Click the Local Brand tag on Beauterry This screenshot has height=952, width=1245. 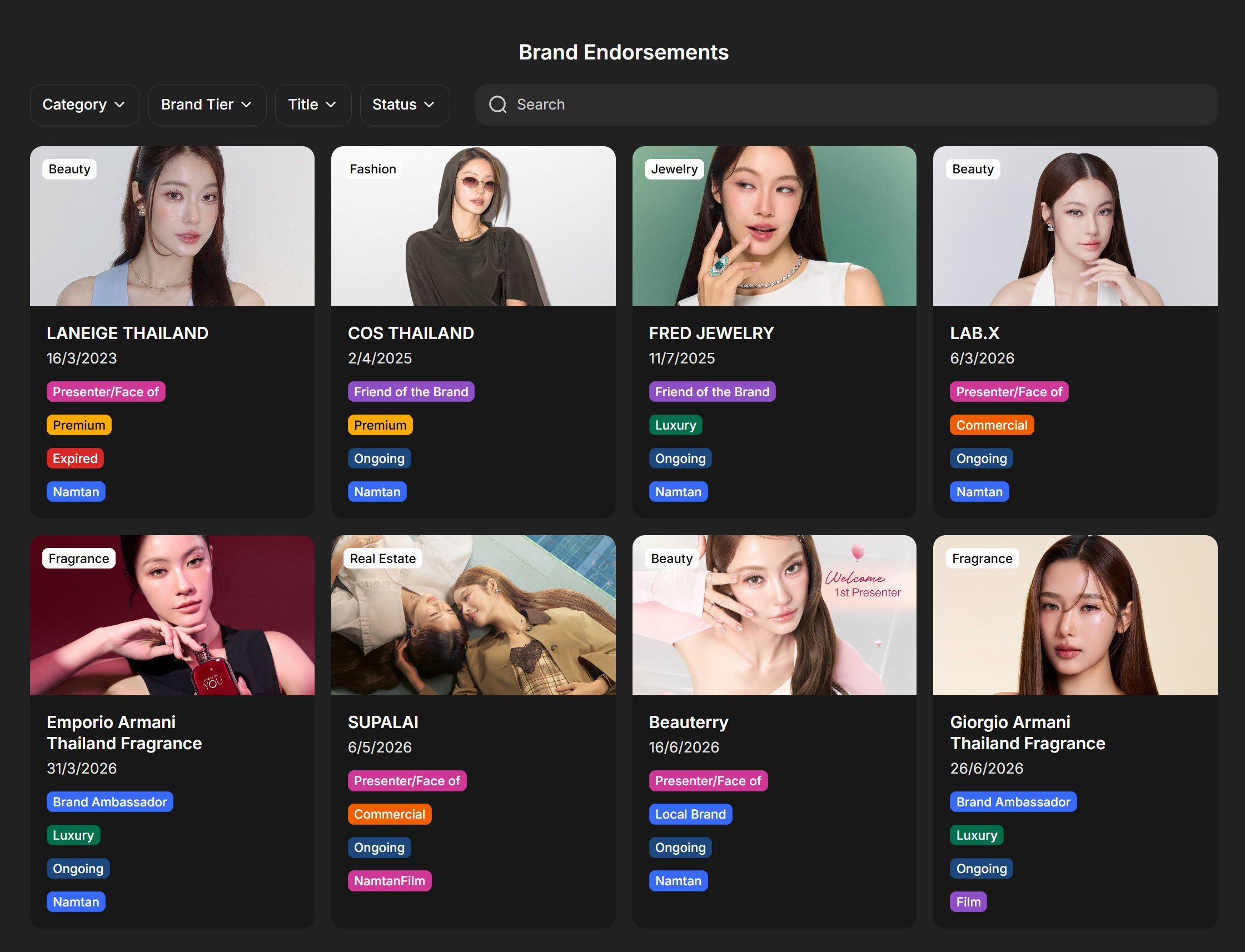click(x=690, y=814)
